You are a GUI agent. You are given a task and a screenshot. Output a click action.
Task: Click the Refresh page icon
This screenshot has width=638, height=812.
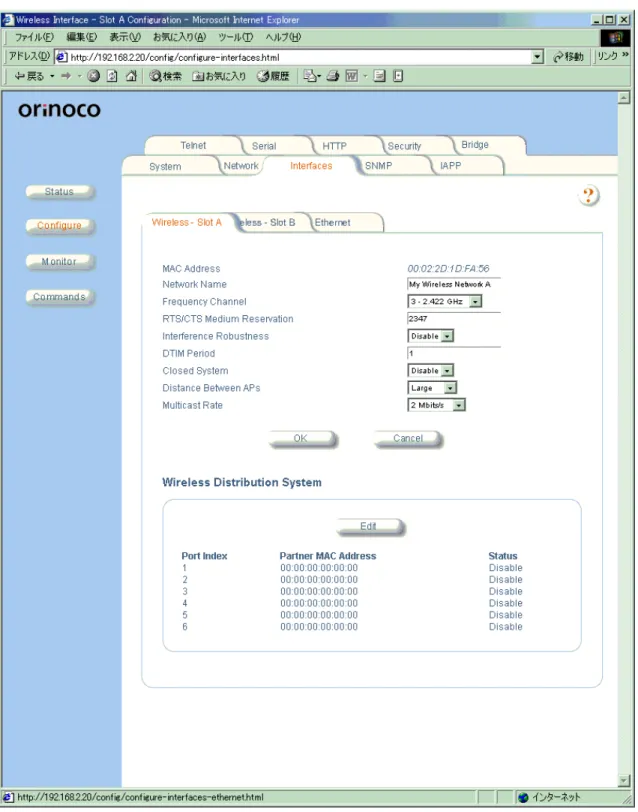[112, 77]
